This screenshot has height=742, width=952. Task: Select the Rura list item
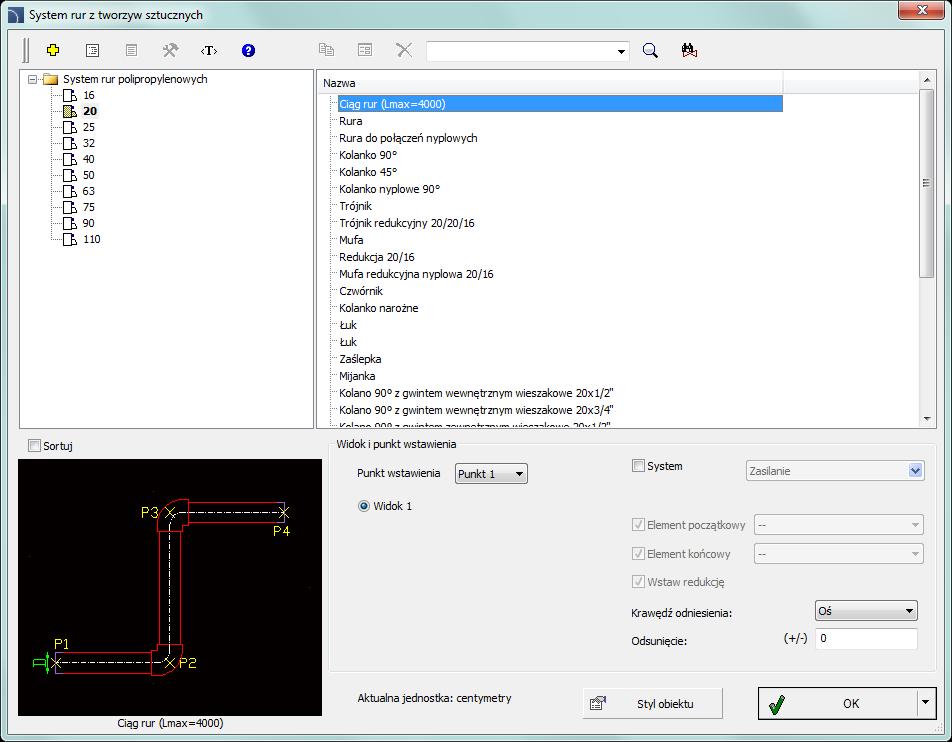point(350,121)
